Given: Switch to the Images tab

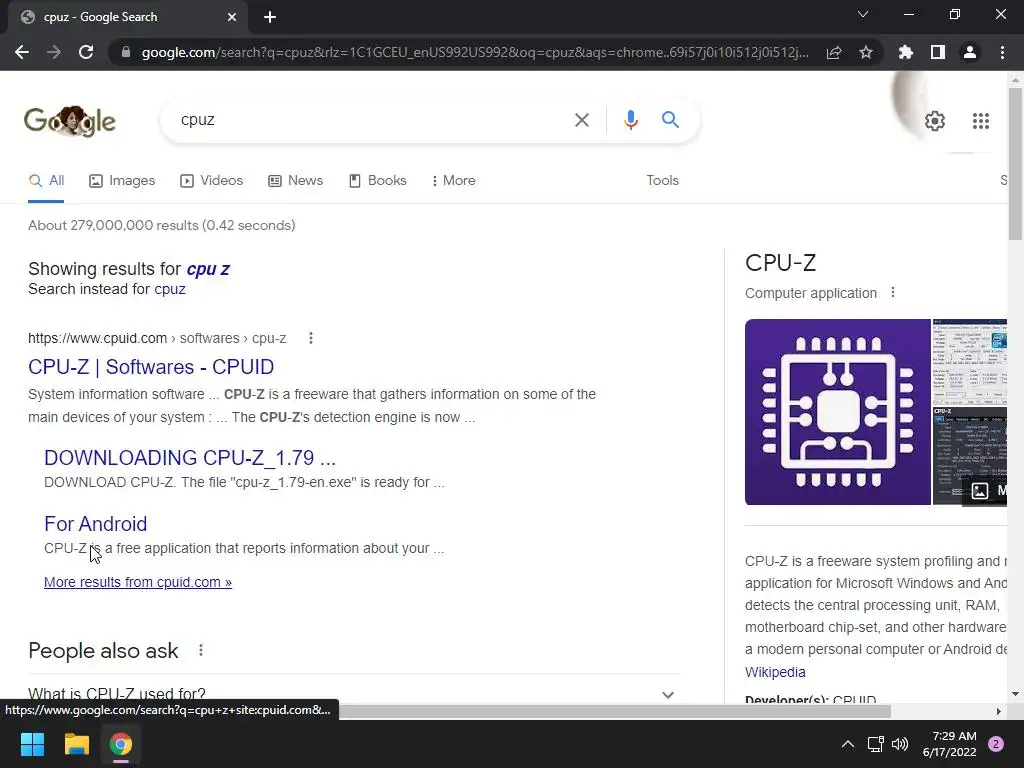Looking at the screenshot, I should click(122, 181).
